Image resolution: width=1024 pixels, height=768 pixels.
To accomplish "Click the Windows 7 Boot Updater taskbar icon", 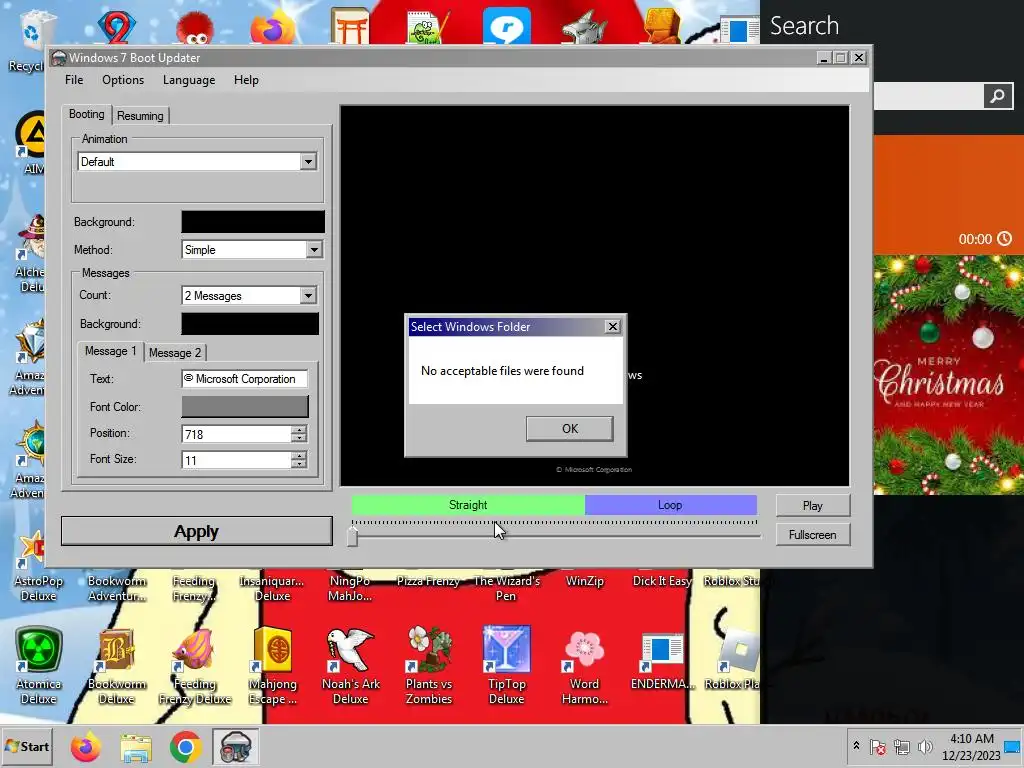I will click(236, 748).
